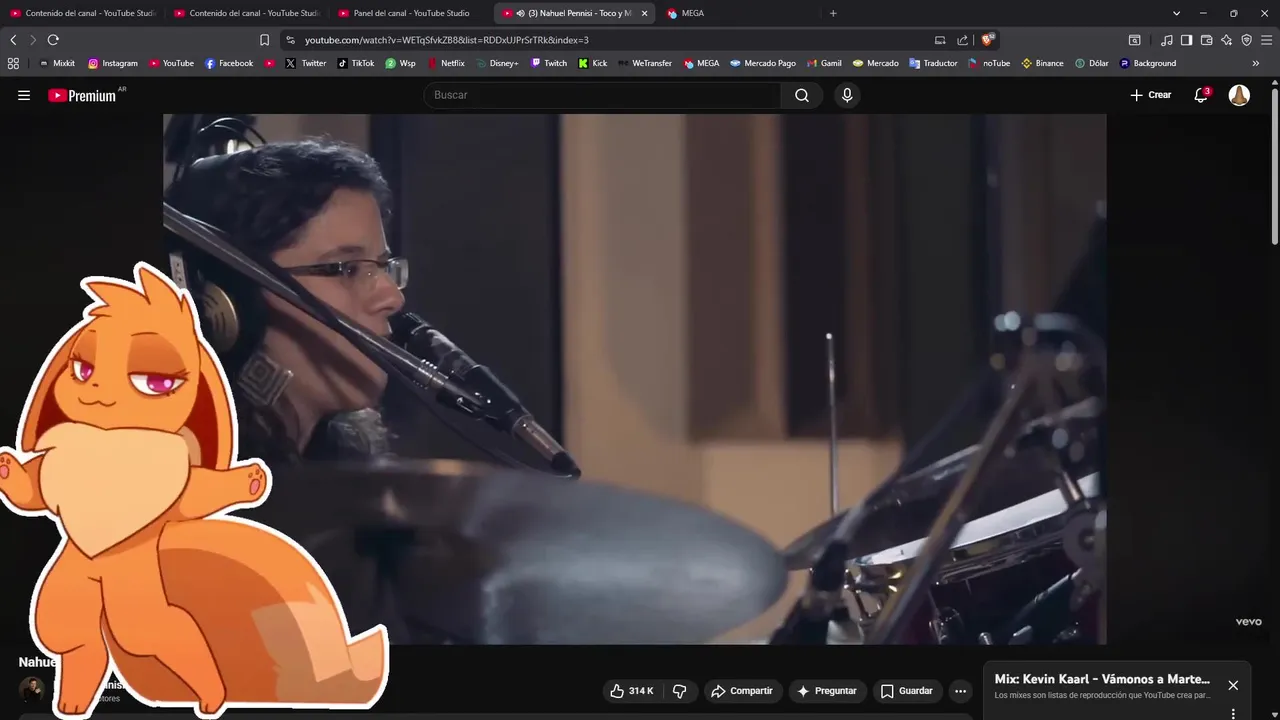The image size is (1280, 720).
Task: Open Mix playlist kebab options
Action: (1233, 713)
